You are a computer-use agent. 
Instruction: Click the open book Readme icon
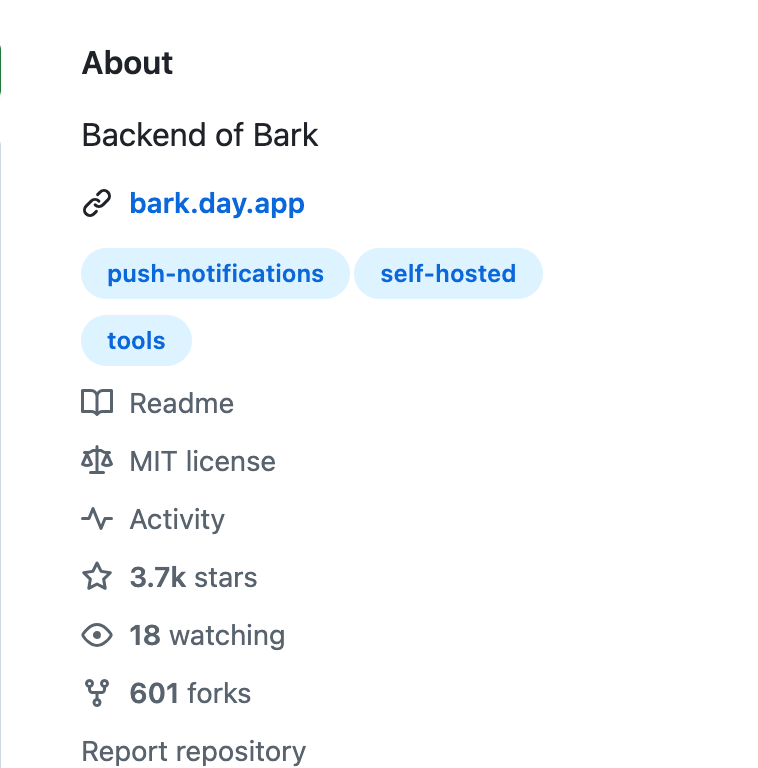coord(97,403)
